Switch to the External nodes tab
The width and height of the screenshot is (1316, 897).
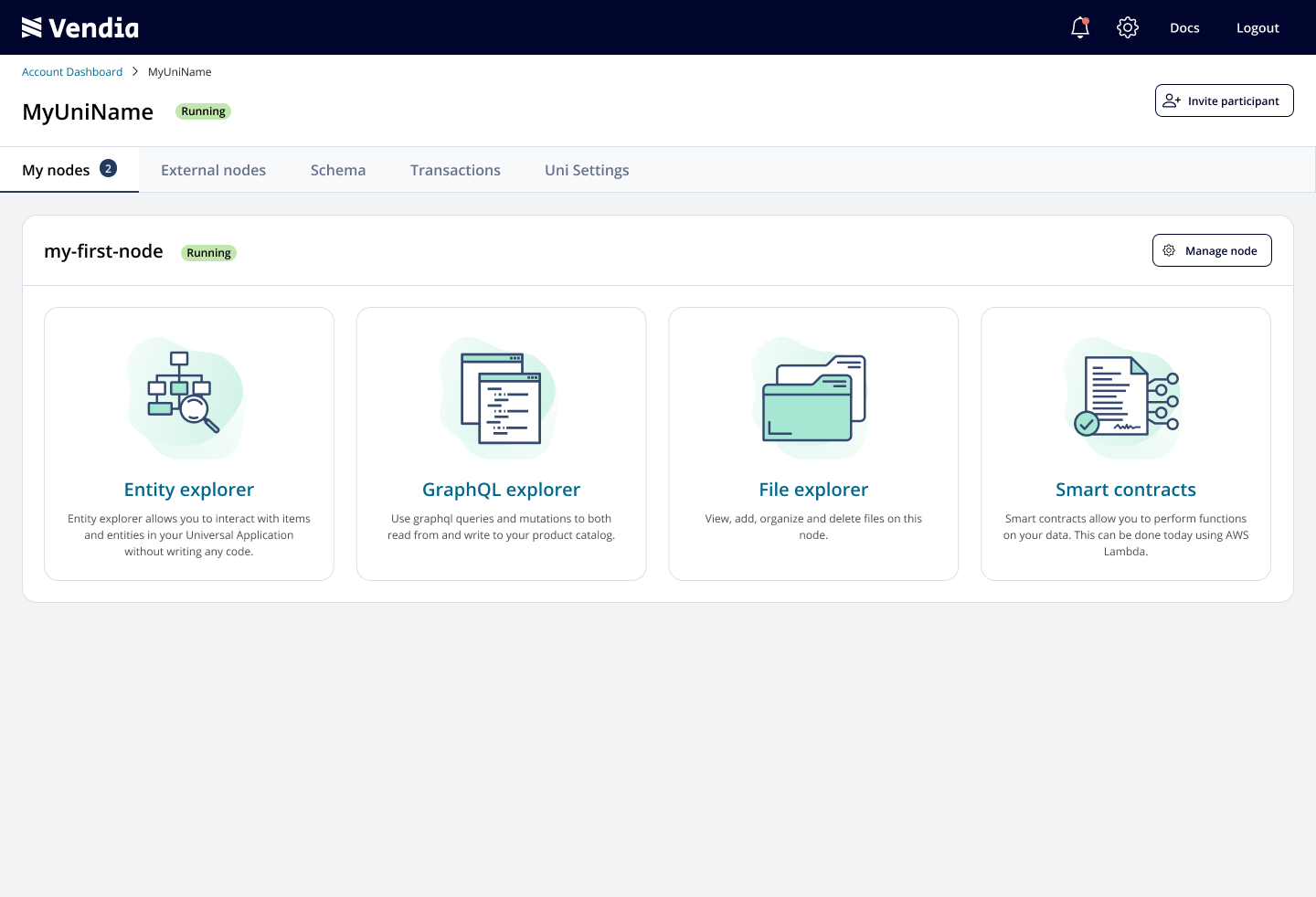(x=213, y=170)
